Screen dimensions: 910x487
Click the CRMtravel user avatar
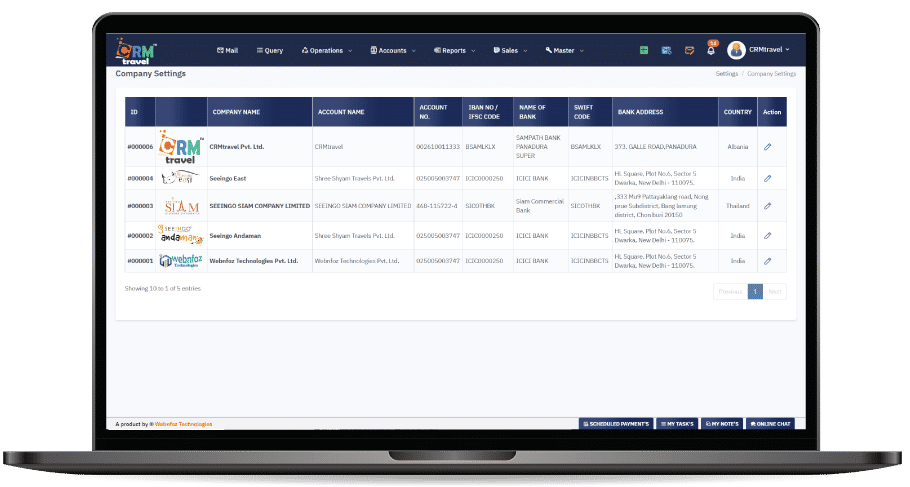pyautogui.click(x=736, y=50)
